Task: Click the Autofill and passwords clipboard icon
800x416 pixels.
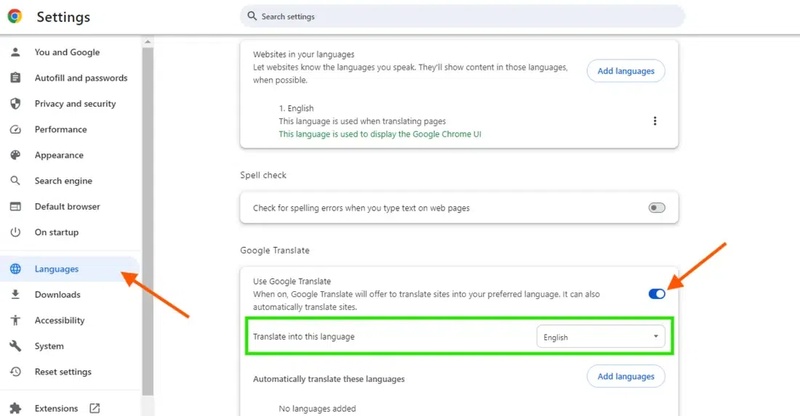Action: coord(15,78)
